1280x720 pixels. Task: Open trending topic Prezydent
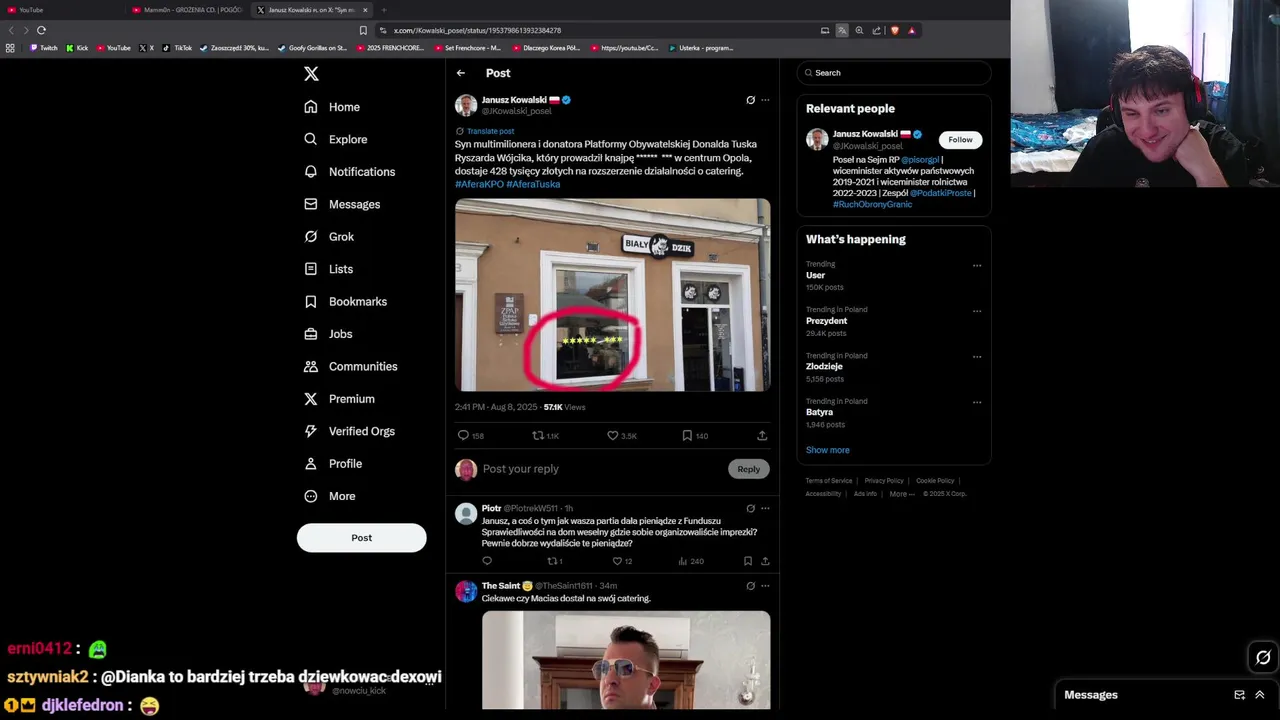click(826, 321)
